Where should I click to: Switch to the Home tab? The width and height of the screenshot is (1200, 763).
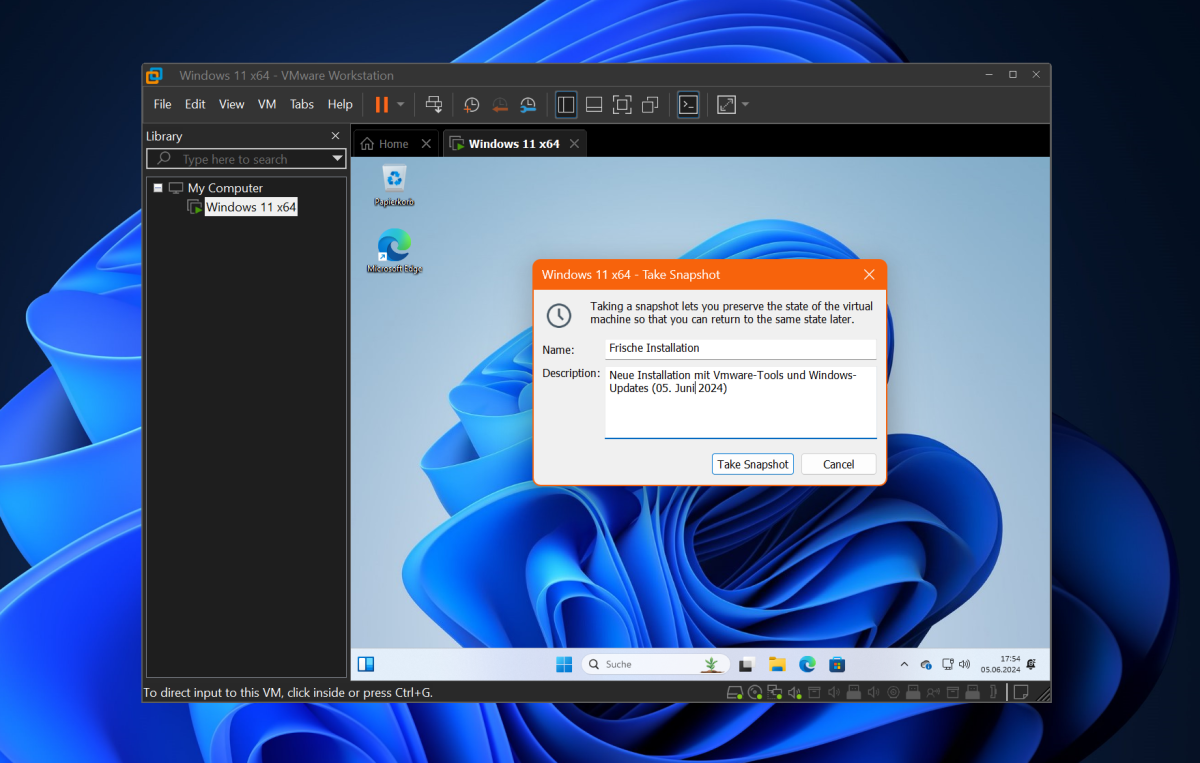(x=392, y=143)
